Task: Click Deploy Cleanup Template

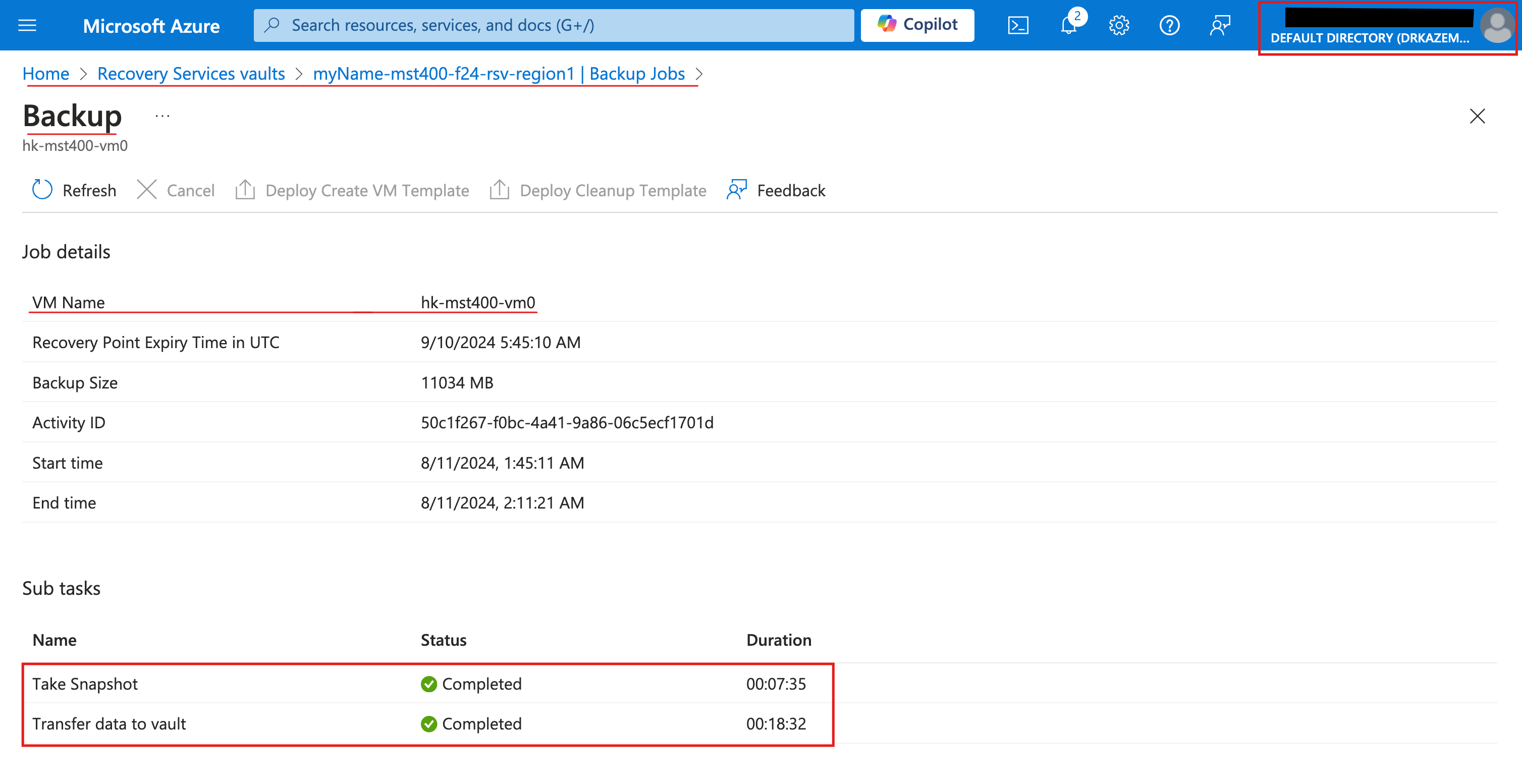Action: click(598, 190)
